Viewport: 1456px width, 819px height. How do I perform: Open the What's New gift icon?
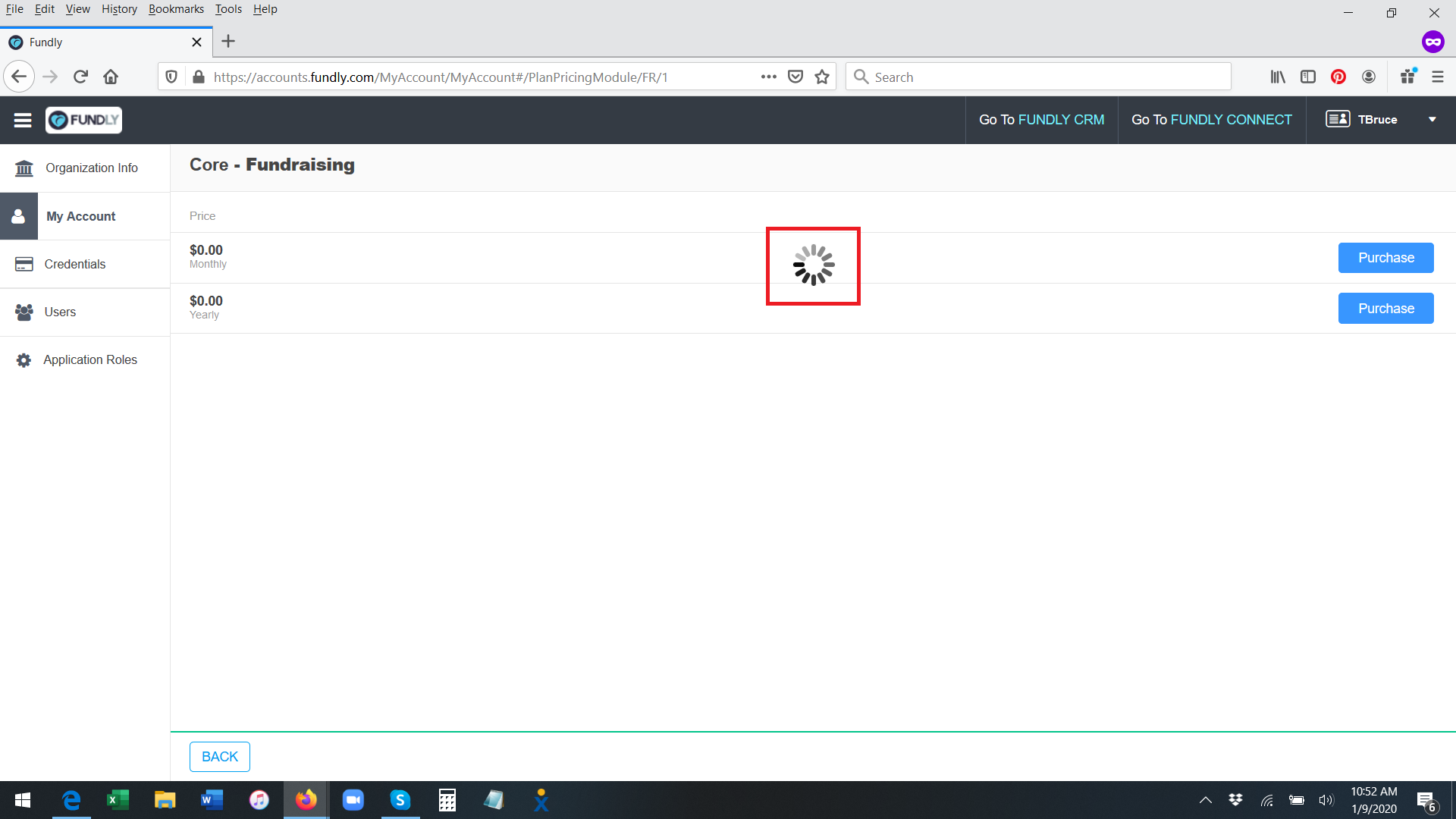(1408, 77)
